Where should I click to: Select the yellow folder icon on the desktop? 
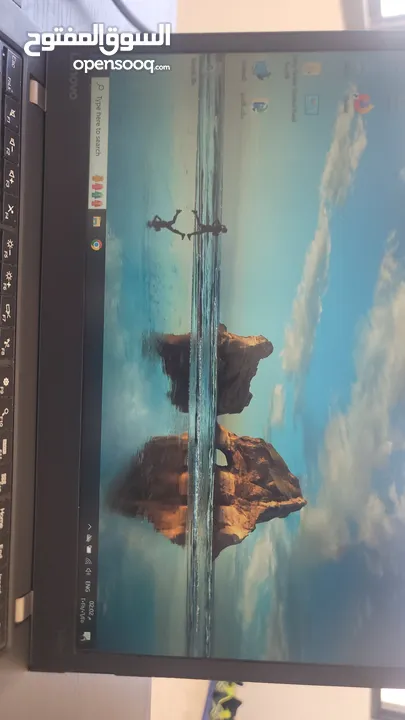point(312,68)
